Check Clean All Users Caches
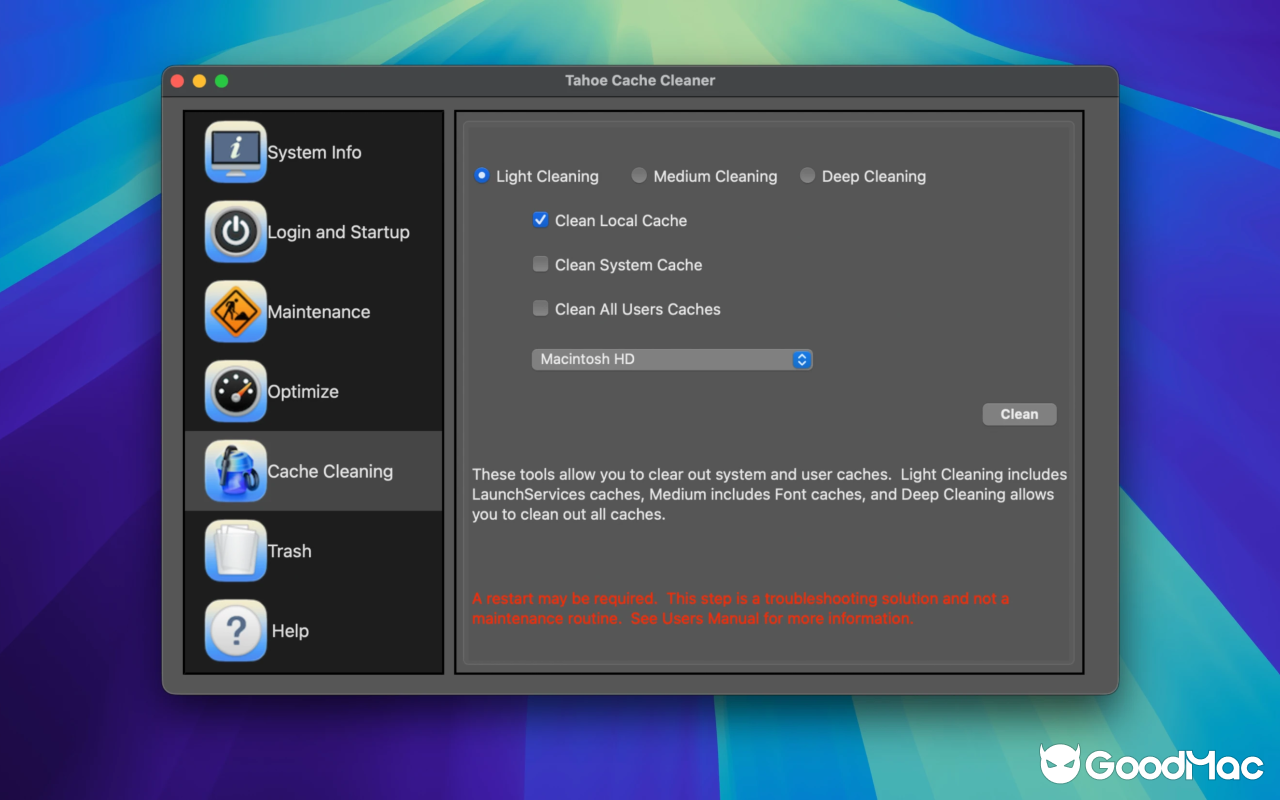The image size is (1280, 800). coord(540,308)
